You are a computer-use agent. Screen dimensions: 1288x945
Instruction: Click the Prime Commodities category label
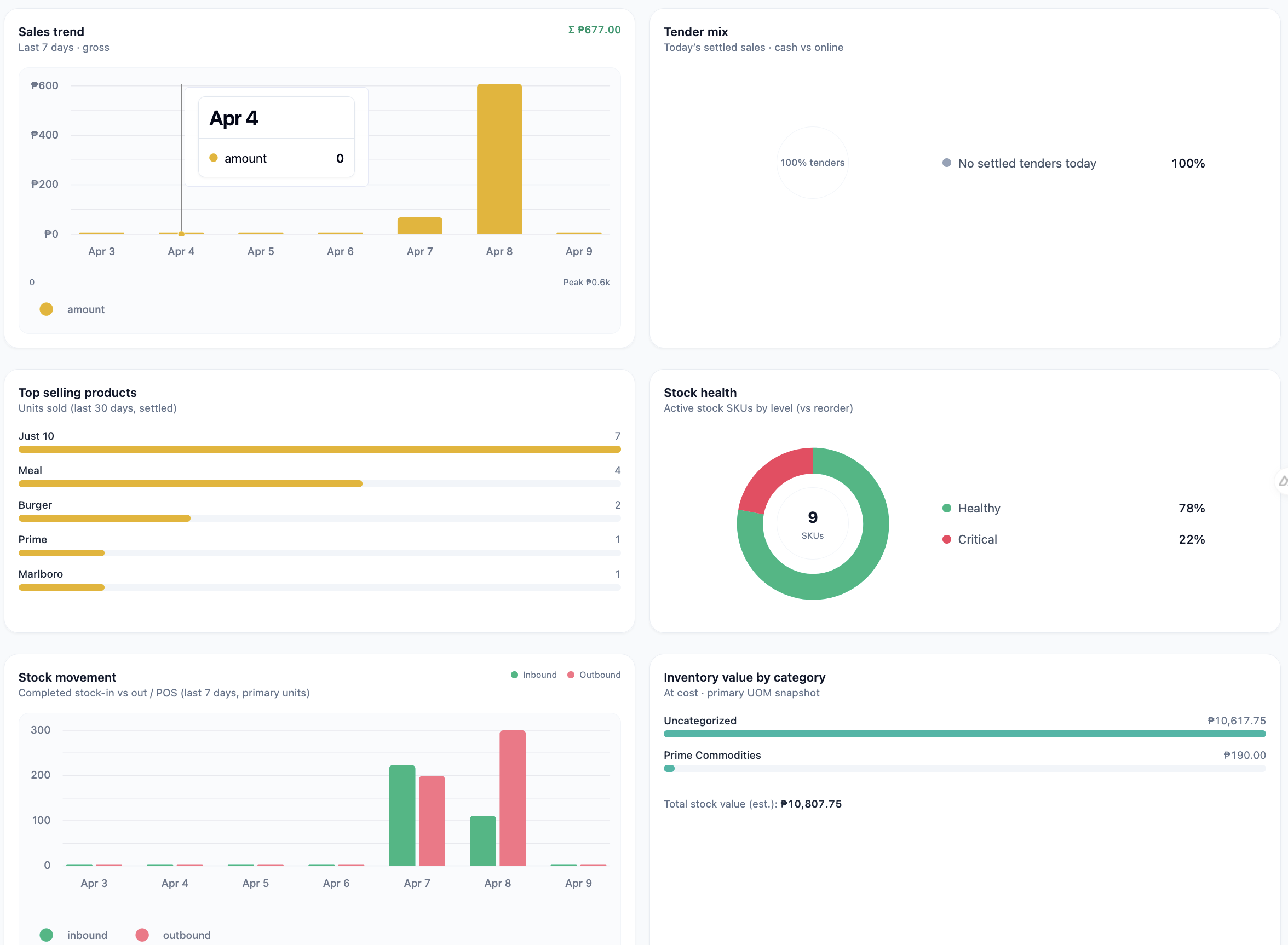[x=712, y=755]
